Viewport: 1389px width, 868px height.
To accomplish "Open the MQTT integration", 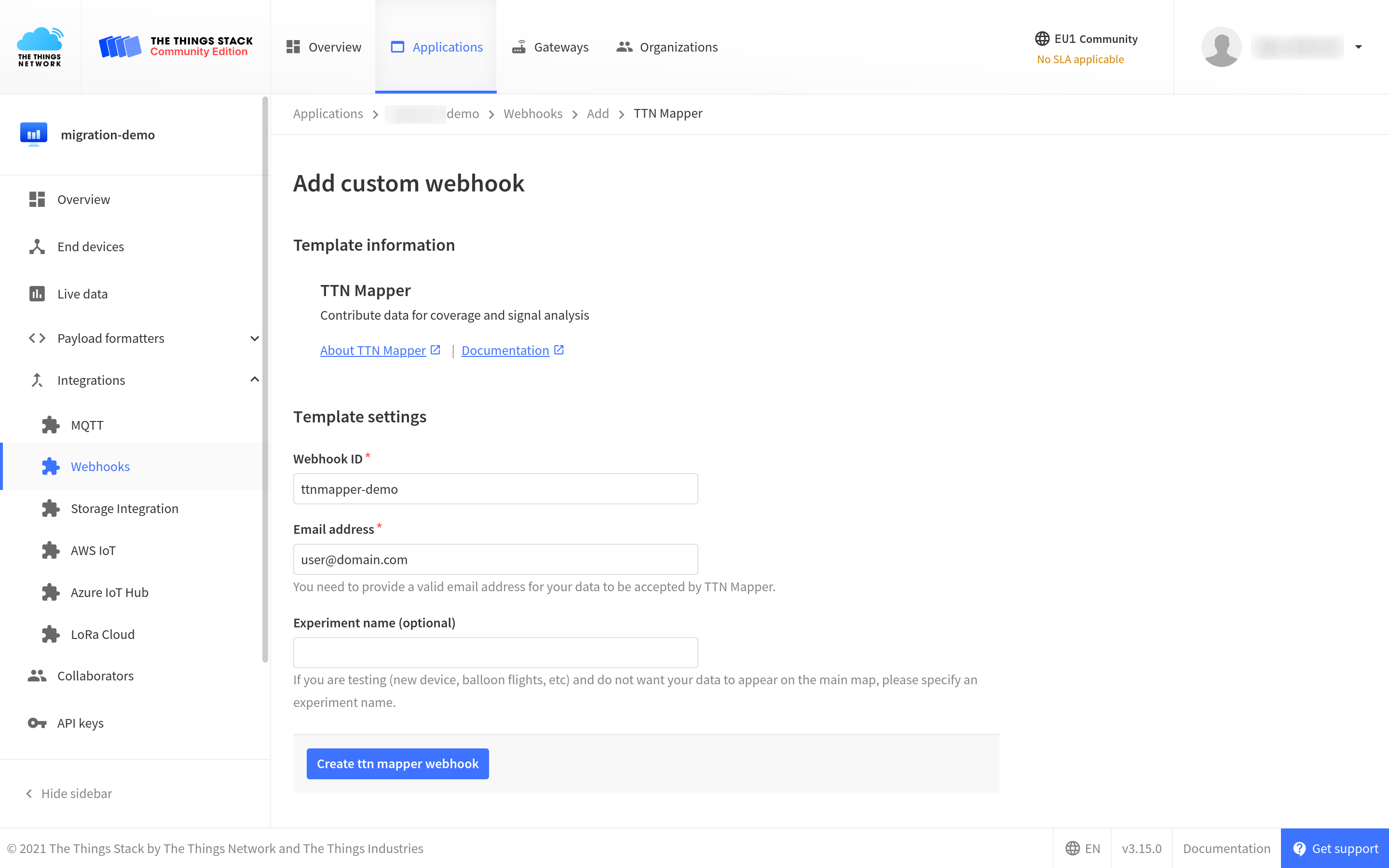I will (x=87, y=425).
